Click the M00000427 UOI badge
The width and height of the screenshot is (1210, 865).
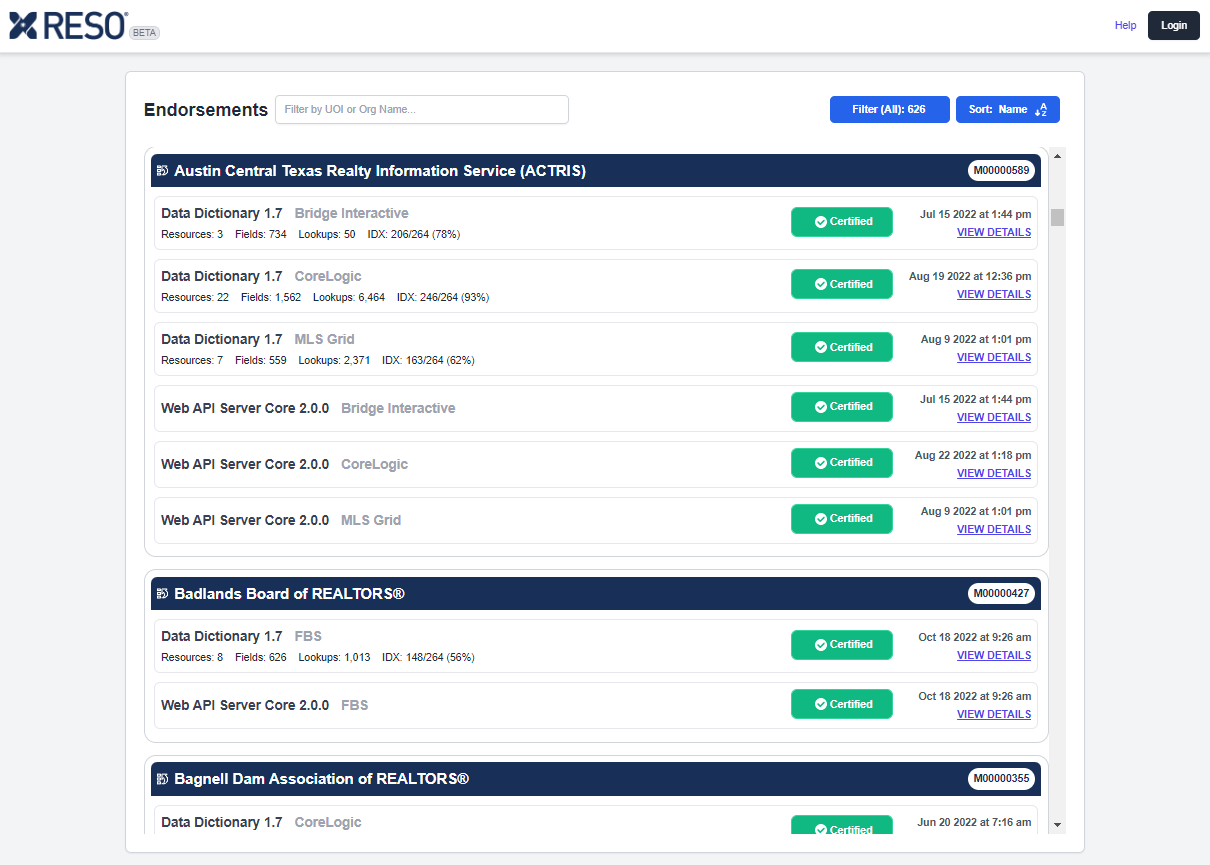pyautogui.click(x=1001, y=594)
